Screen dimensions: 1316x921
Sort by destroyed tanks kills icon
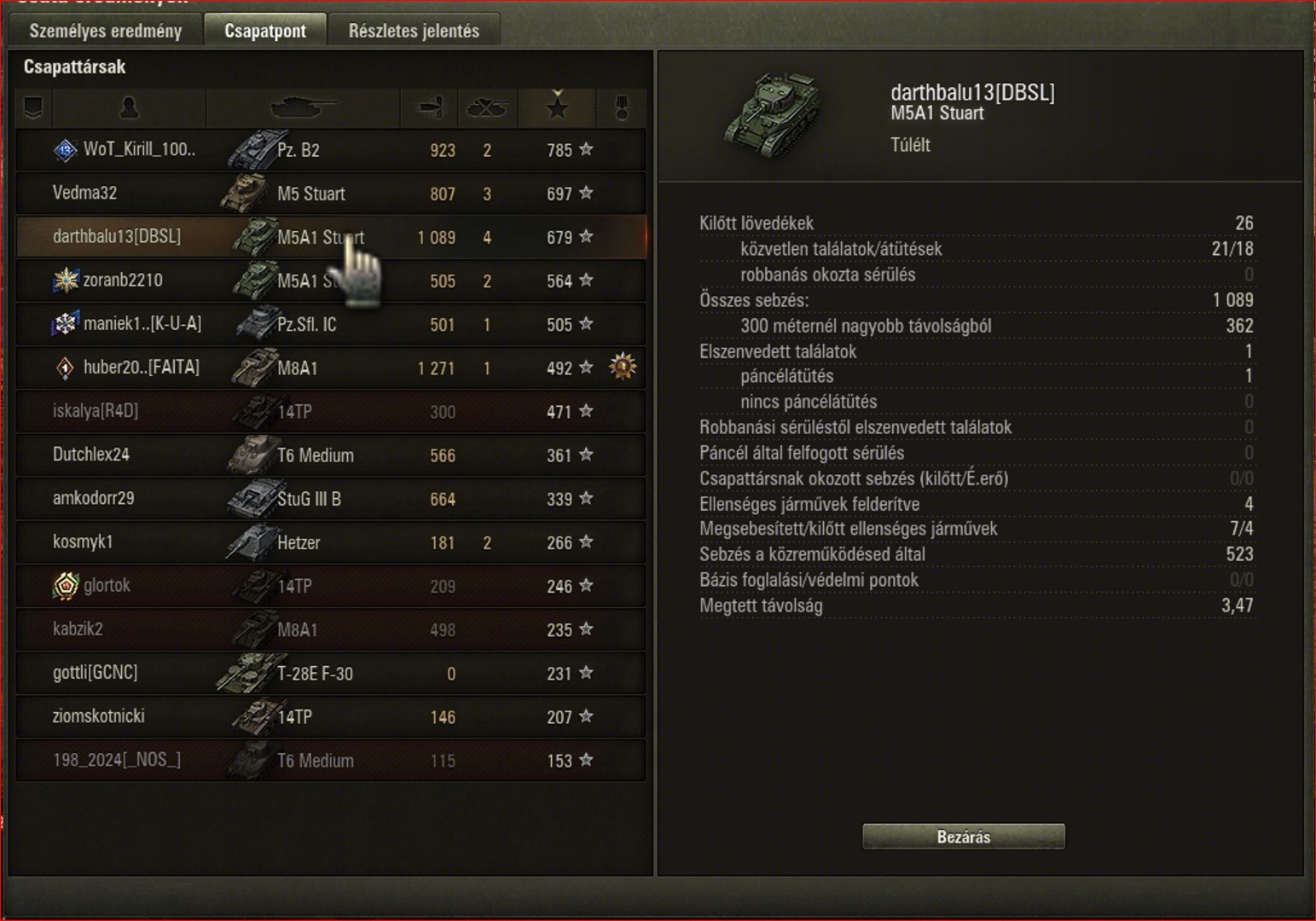[488, 107]
